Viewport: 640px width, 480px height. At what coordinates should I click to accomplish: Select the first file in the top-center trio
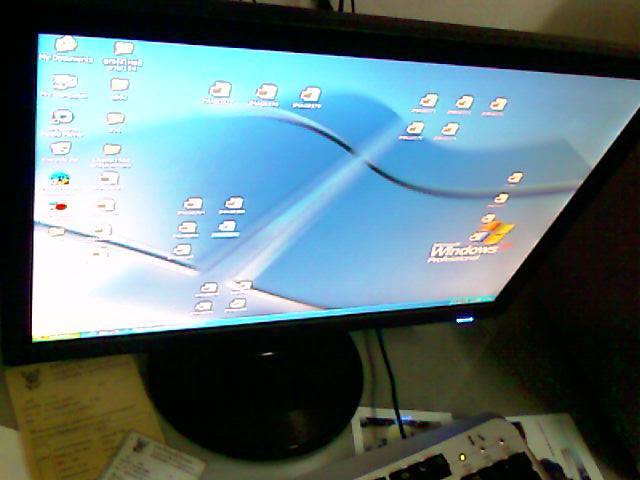click(220, 92)
